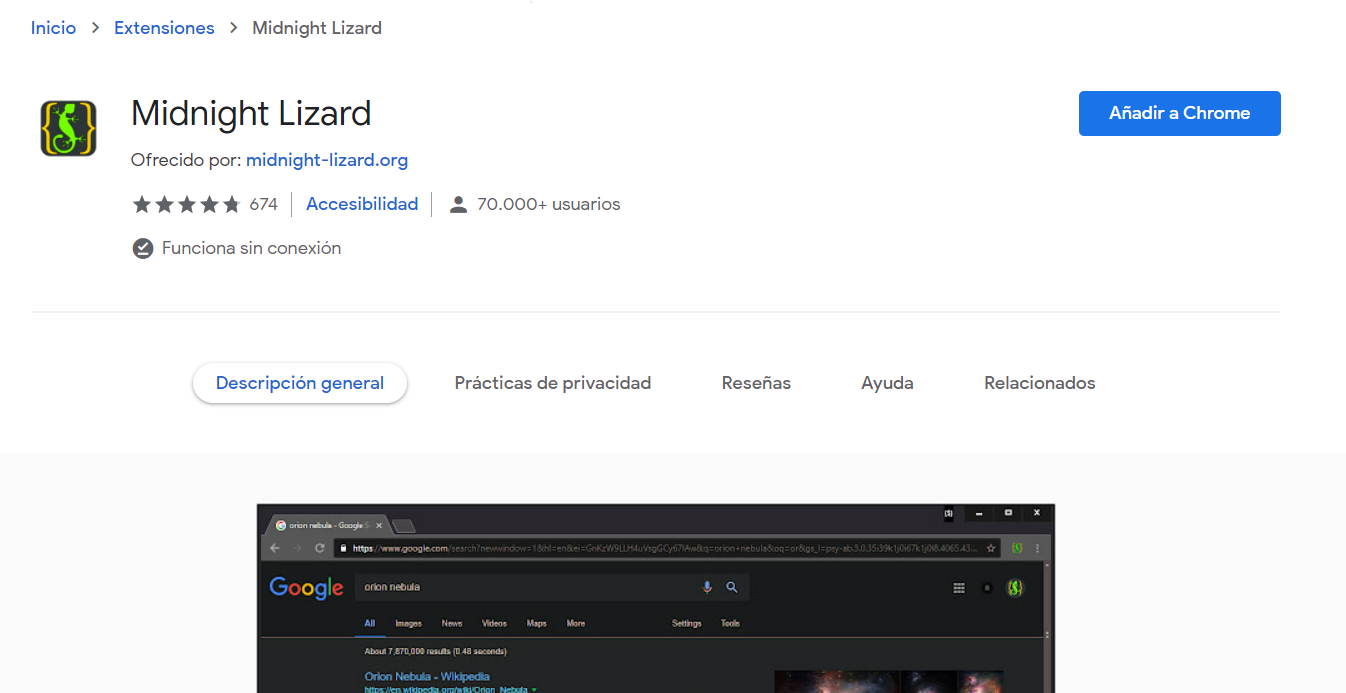This screenshot has width=1346, height=693.
Task: Open the Reseñas tab
Action: point(756,383)
